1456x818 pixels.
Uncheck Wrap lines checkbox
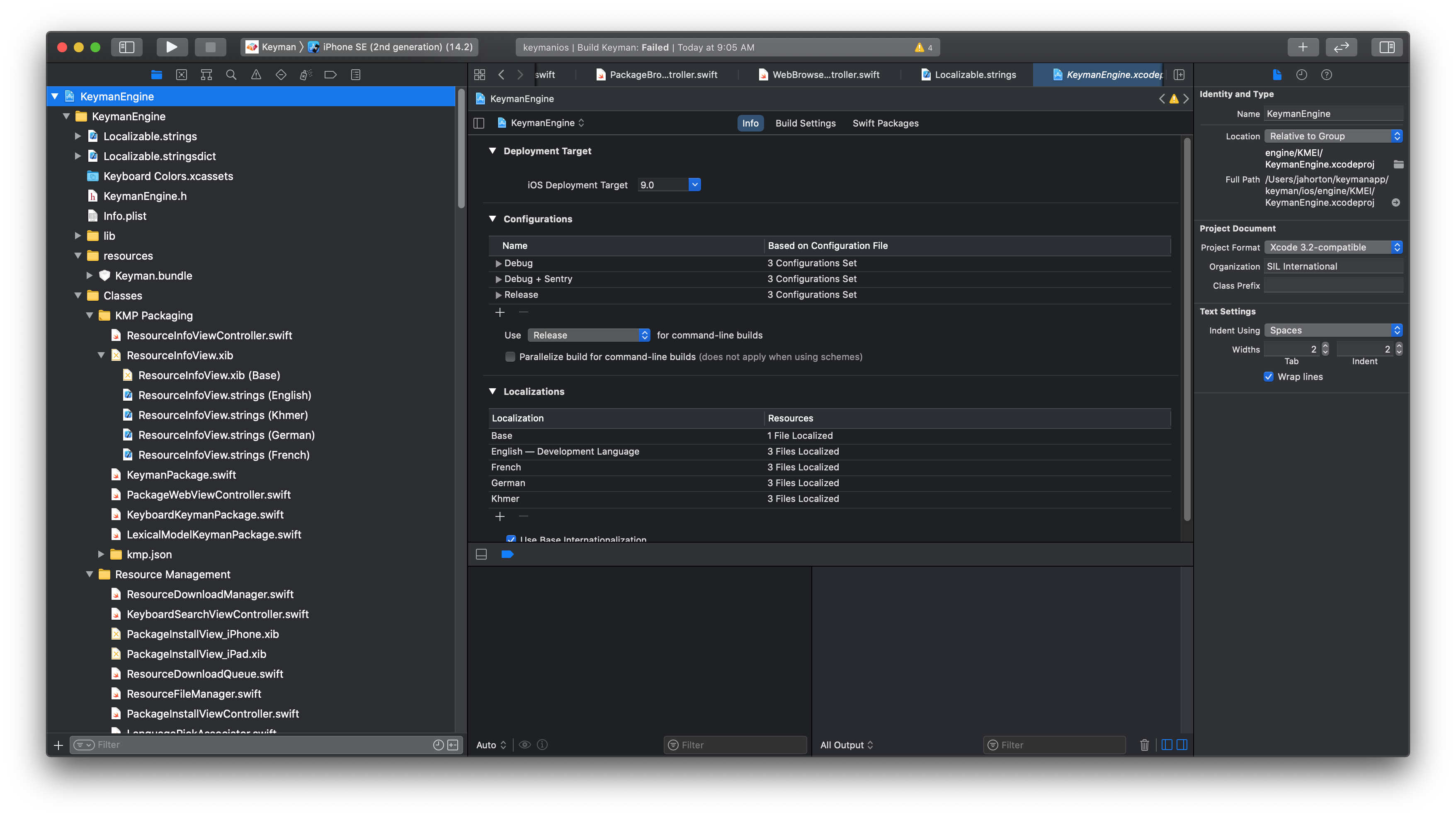[x=1268, y=377]
